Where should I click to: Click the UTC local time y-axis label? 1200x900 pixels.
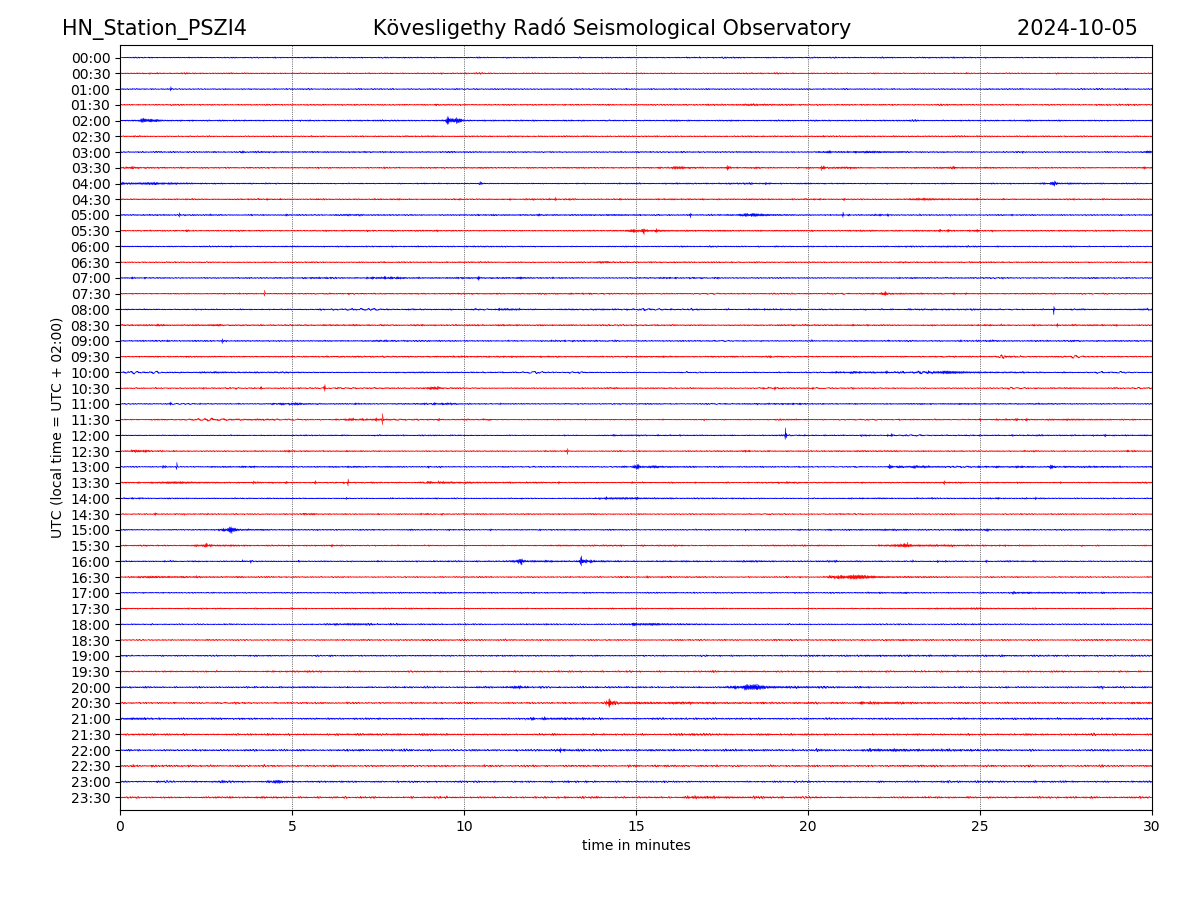point(57,427)
